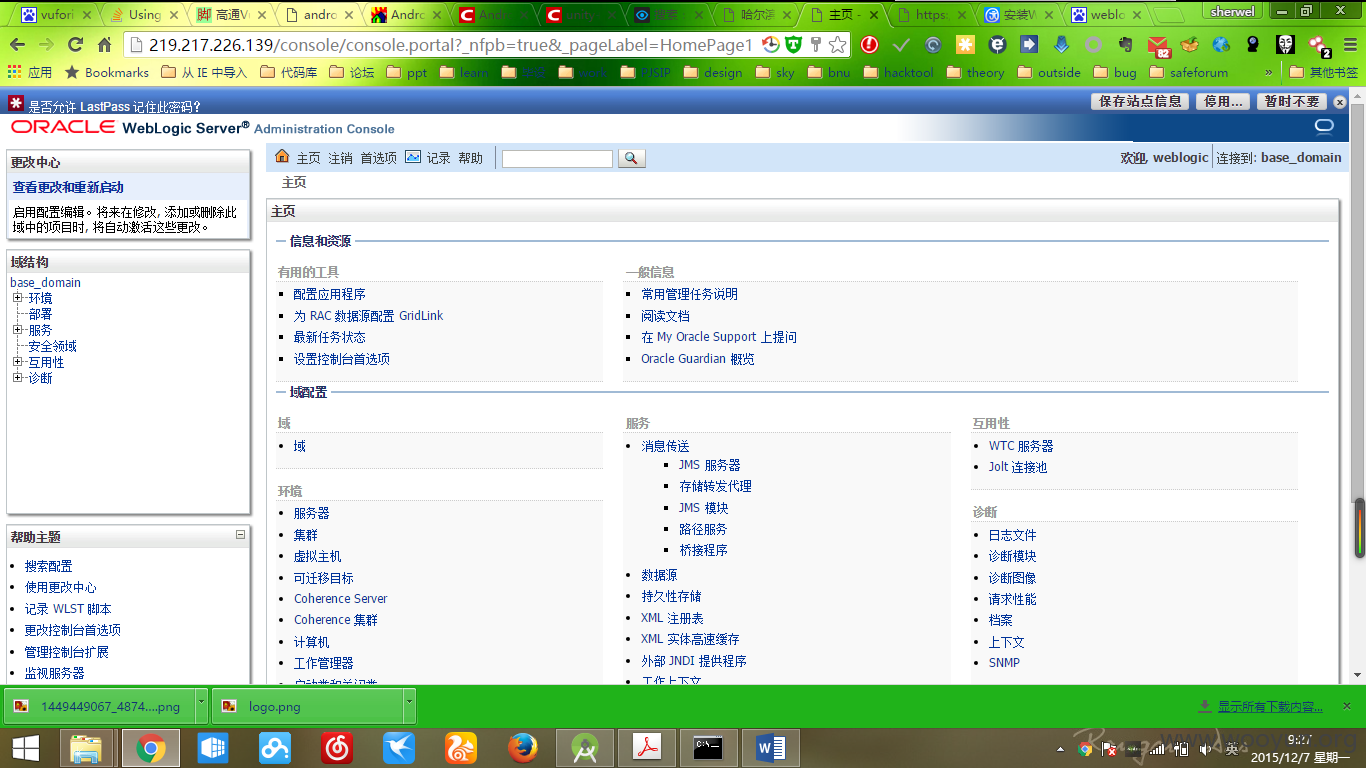Bookmark this page with the star icon
Viewport: 1366px width, 768px height.
tap(838, 45)
